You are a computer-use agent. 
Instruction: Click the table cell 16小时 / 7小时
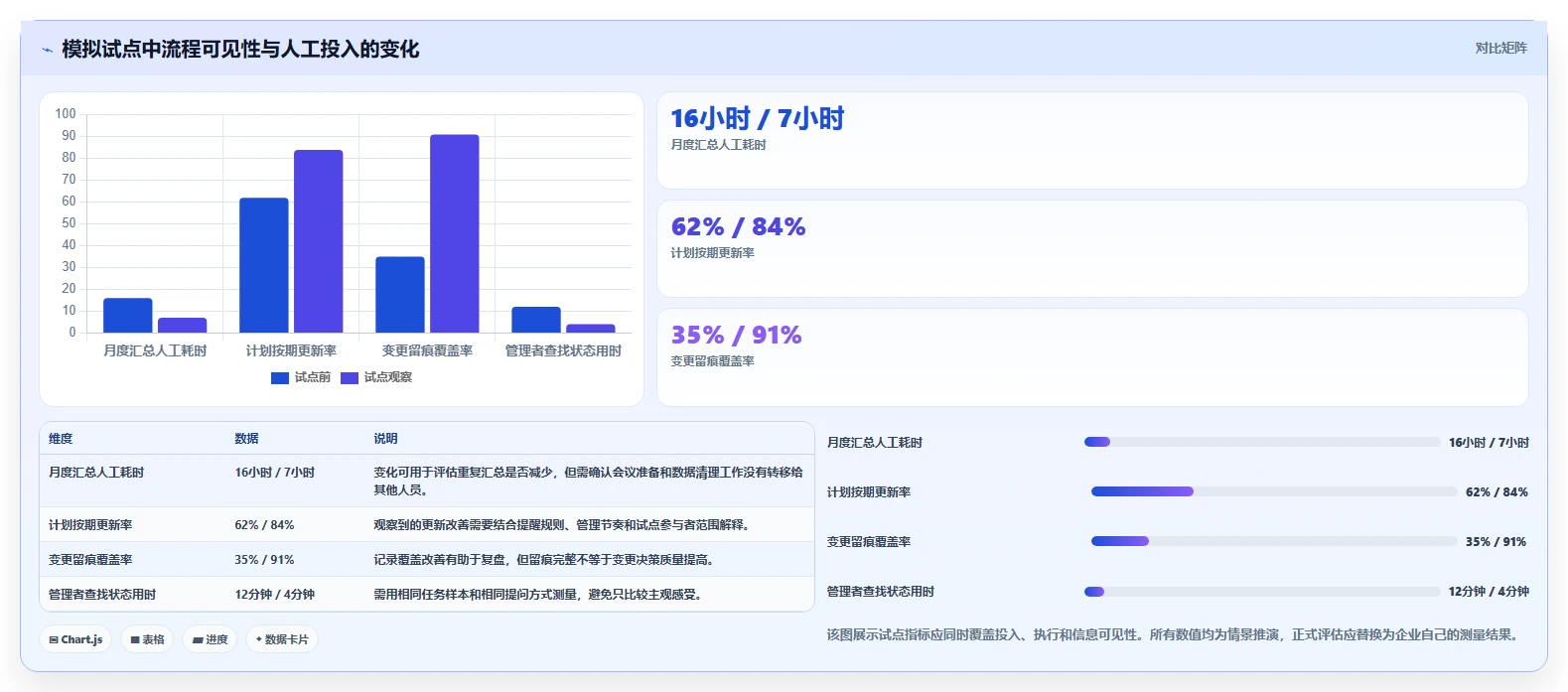coord(275,473)
